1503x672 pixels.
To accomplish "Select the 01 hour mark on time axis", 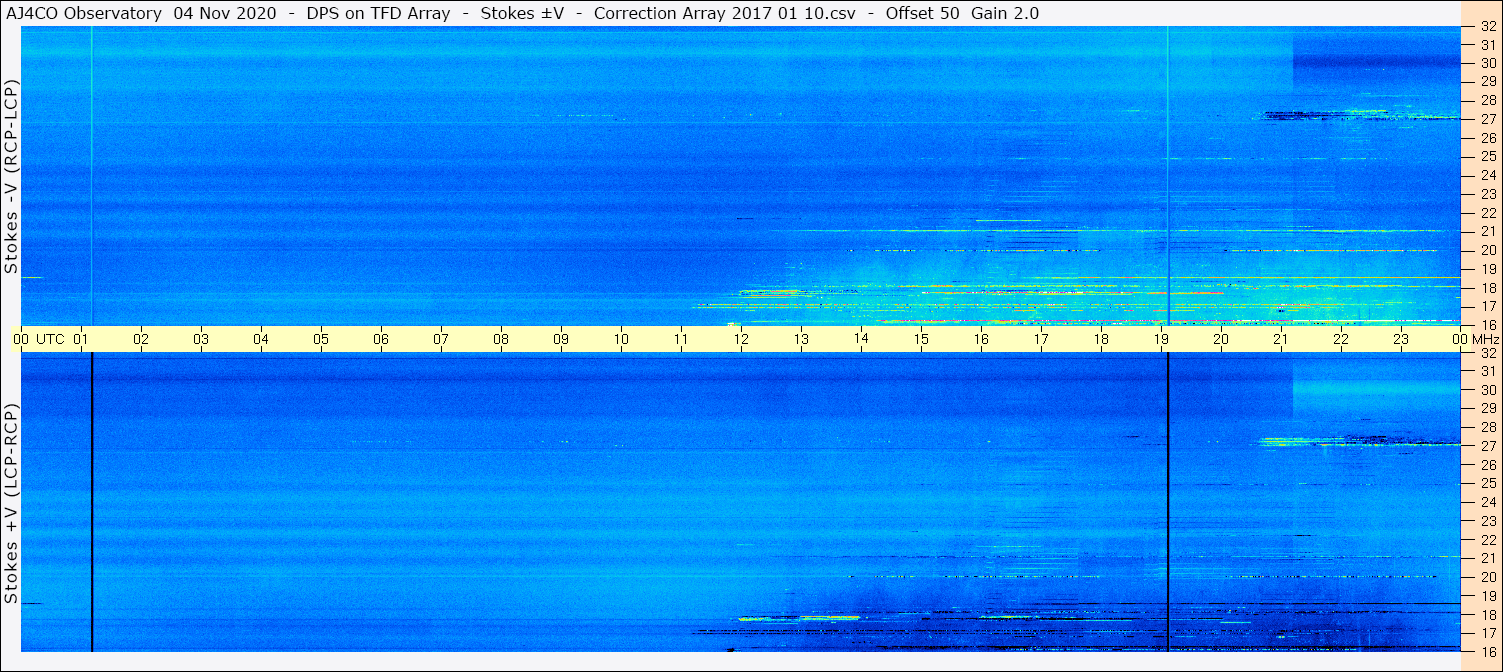I will [82, 339].
